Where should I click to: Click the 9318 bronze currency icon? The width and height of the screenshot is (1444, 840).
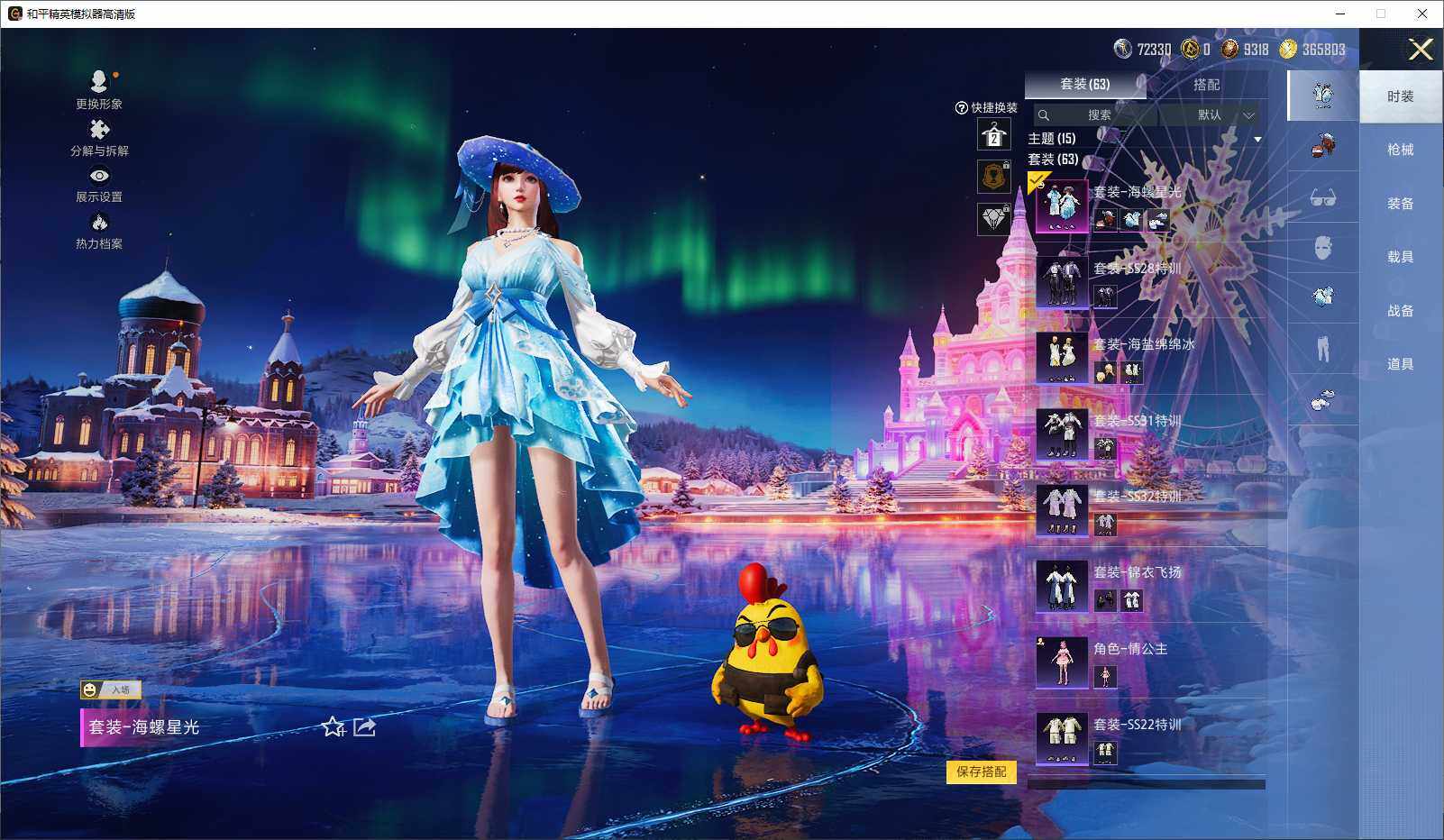click(x=1229, y=49)
